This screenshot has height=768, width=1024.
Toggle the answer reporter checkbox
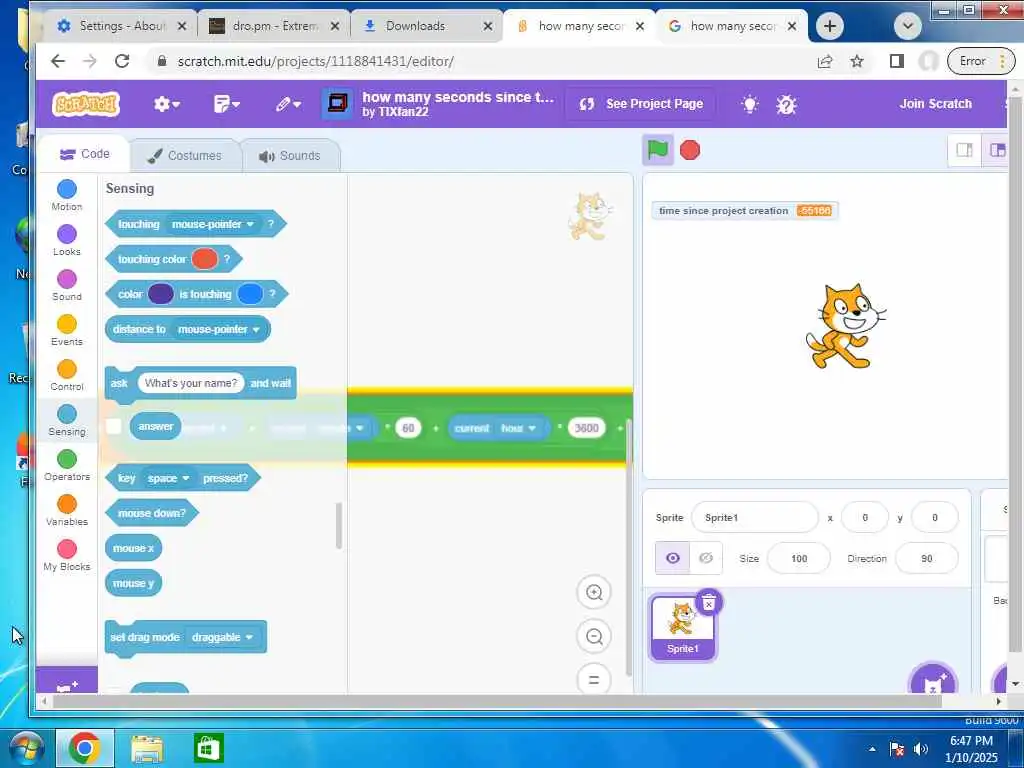pos(114,426)
